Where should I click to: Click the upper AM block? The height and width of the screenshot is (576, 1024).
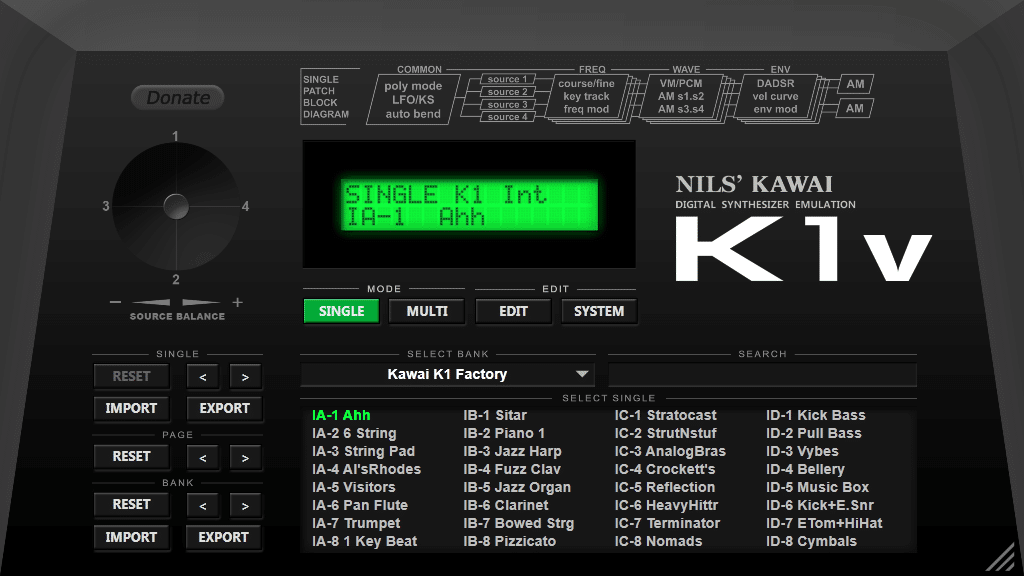click(x=855, y=84)
